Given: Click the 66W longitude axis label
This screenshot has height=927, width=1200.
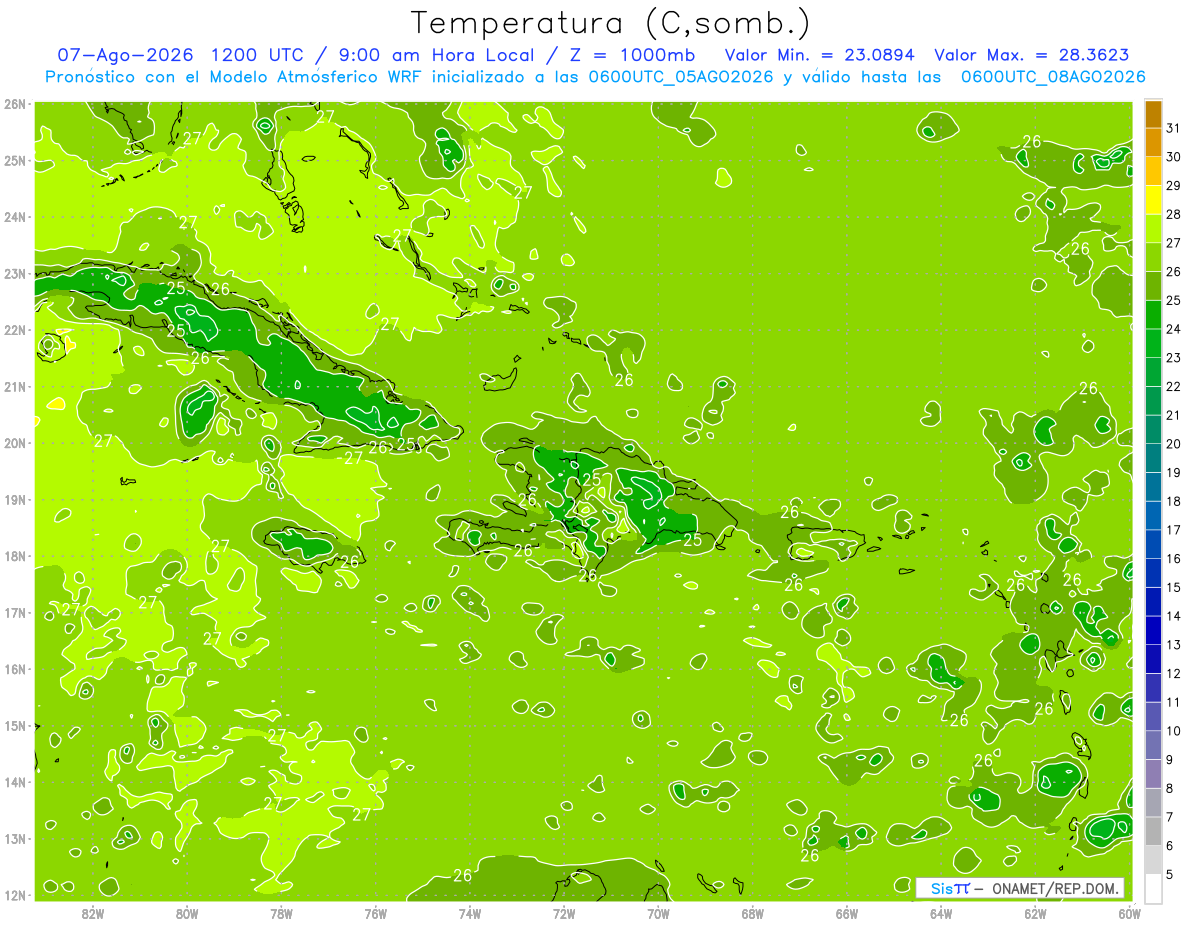Looking at the screenshot, I should [x=847, y=913].
